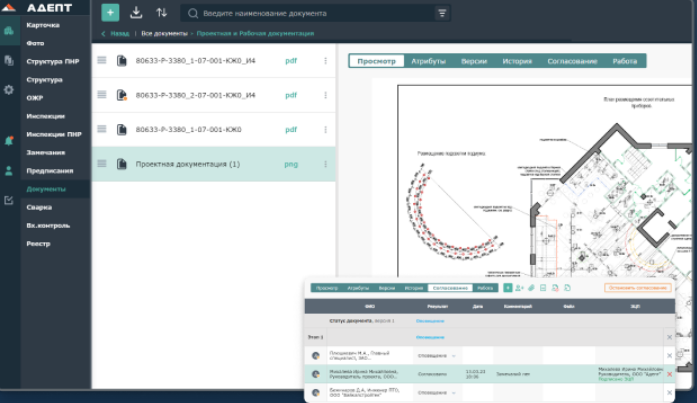The width and height of the screenshot is (697, 403).
Task: Click green plus button in approval overlay
Action: point(508,288)
